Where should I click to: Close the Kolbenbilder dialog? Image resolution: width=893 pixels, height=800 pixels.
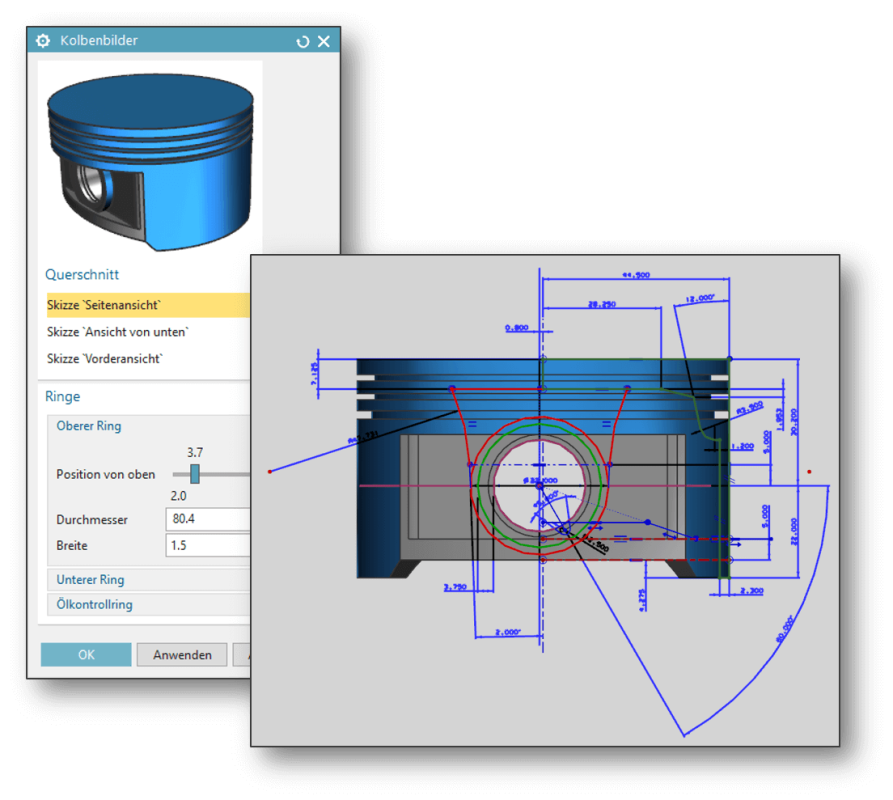tap(324, 40)
